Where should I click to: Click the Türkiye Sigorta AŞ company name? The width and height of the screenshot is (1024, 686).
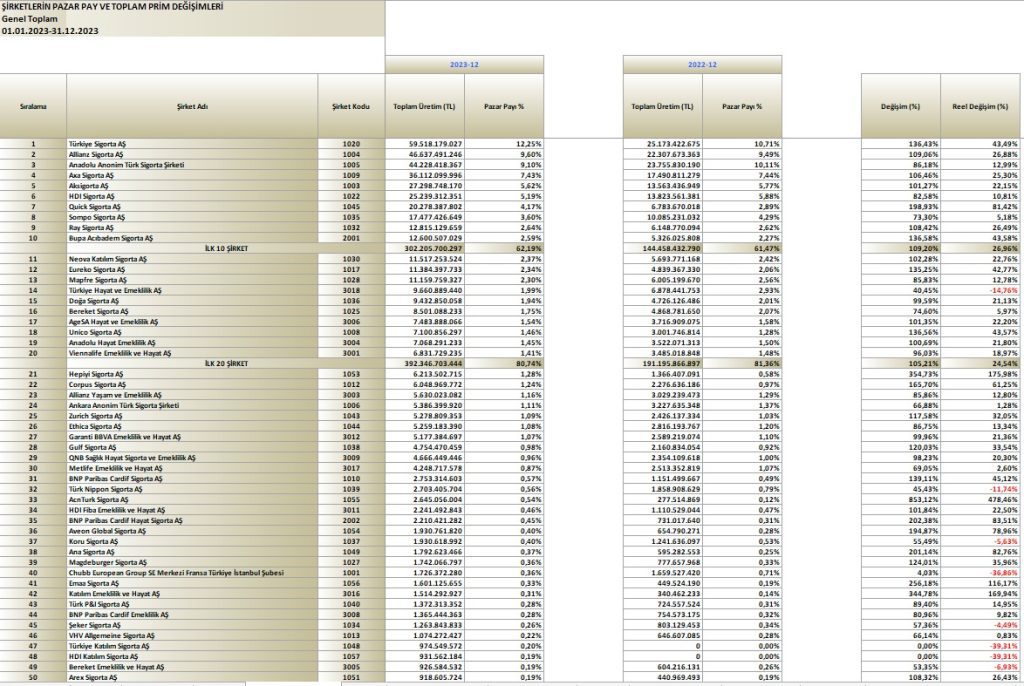pyautogui.click(x=97, y=144)
